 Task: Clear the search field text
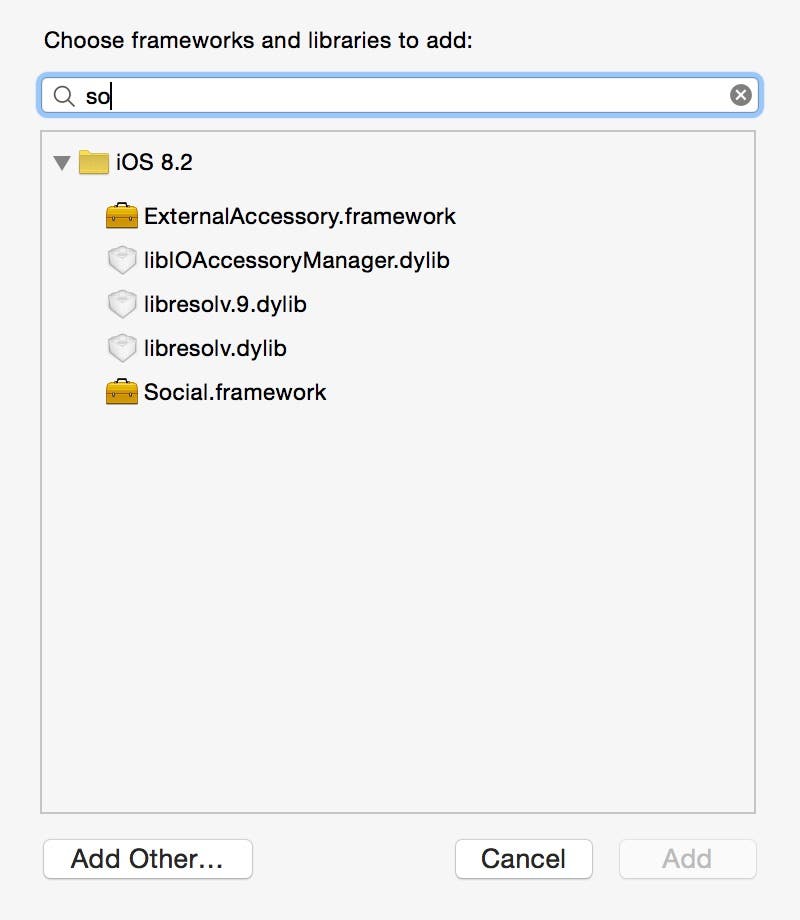point(740,95)
